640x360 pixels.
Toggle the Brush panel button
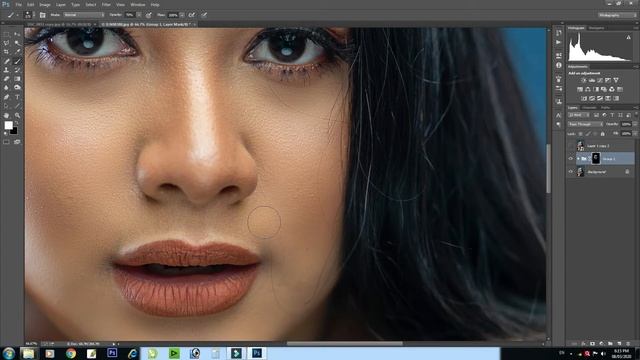pyautogui.click(x=42, y=15)
